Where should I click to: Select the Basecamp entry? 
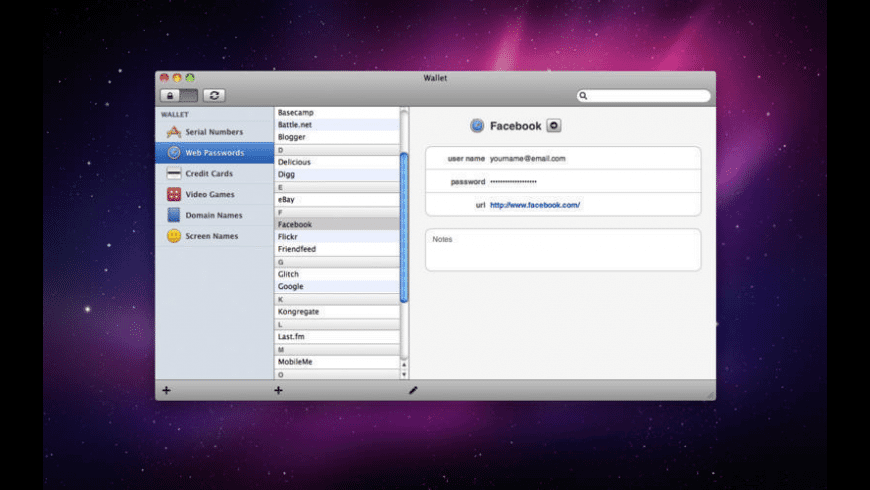pos(337,112)
